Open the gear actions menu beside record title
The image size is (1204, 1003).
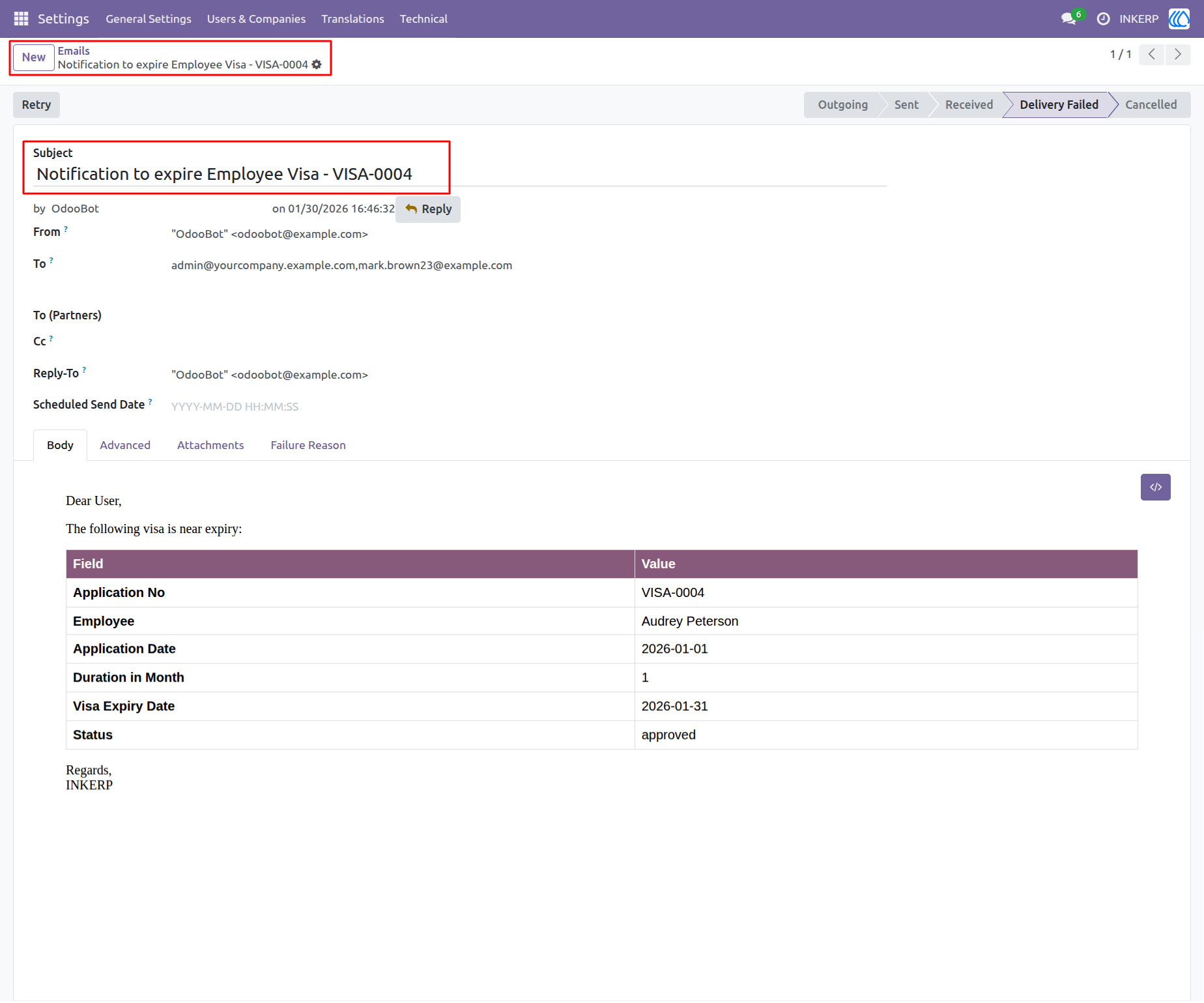(317, 65)
